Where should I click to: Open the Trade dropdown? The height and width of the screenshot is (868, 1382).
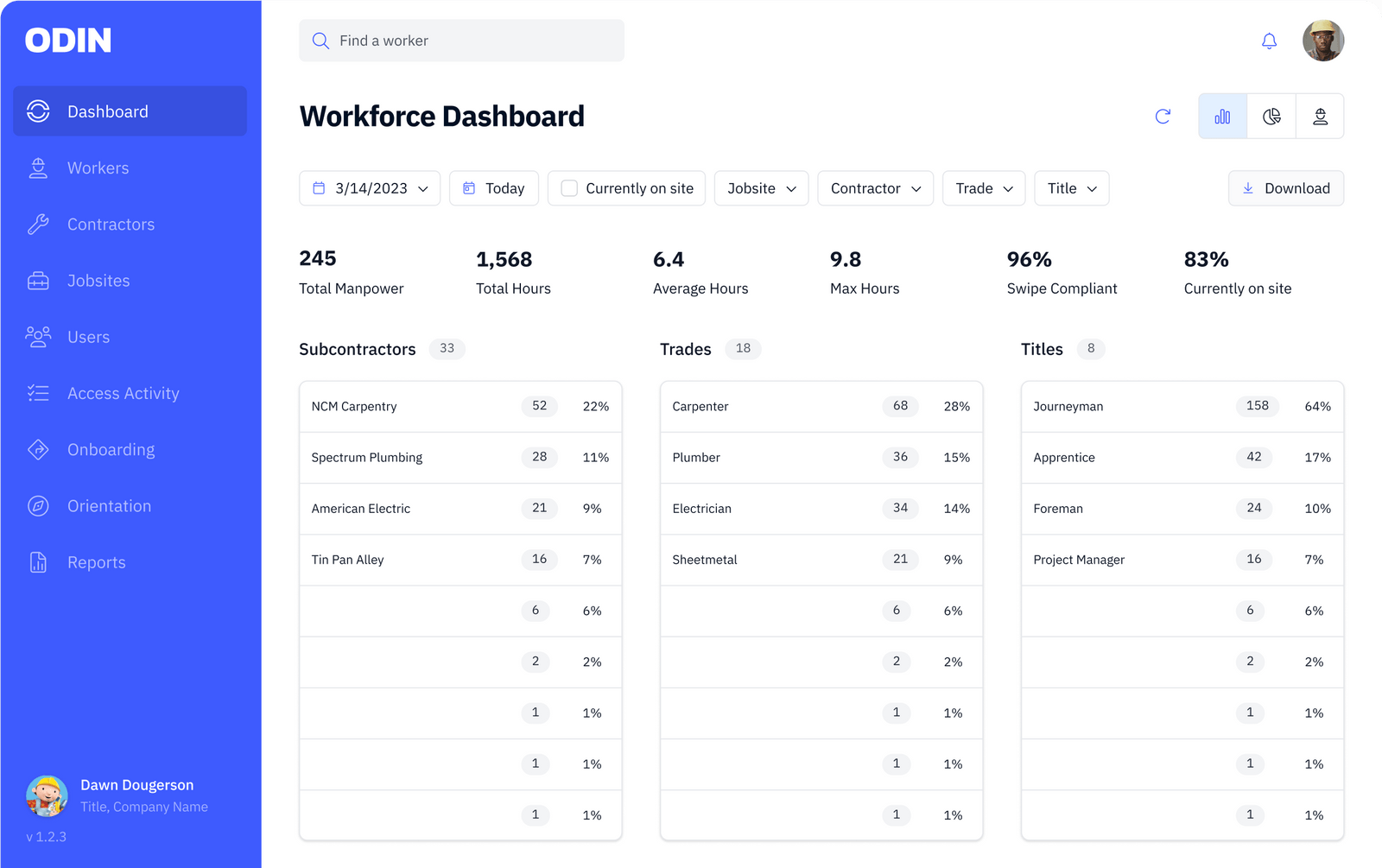(982, 187)
